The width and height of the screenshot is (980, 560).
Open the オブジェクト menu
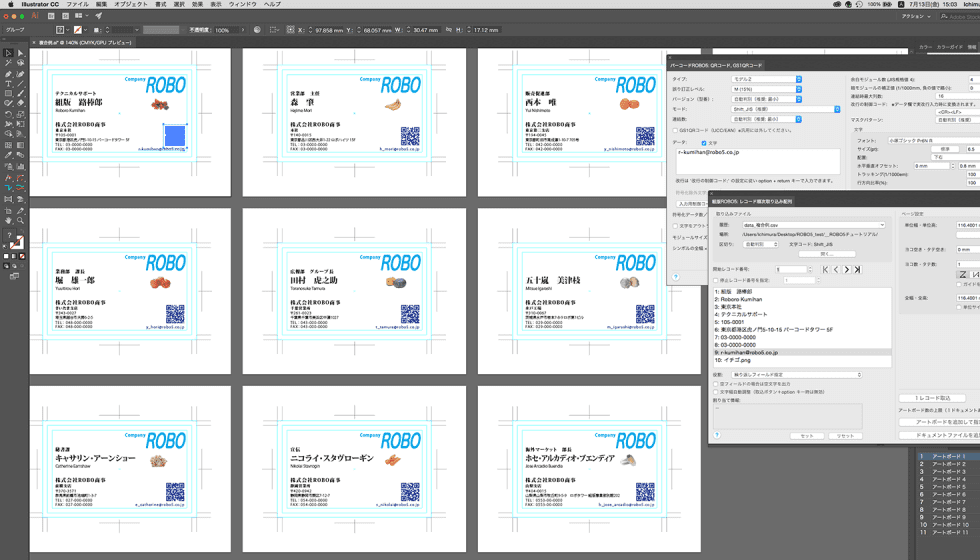pos(131,4)
